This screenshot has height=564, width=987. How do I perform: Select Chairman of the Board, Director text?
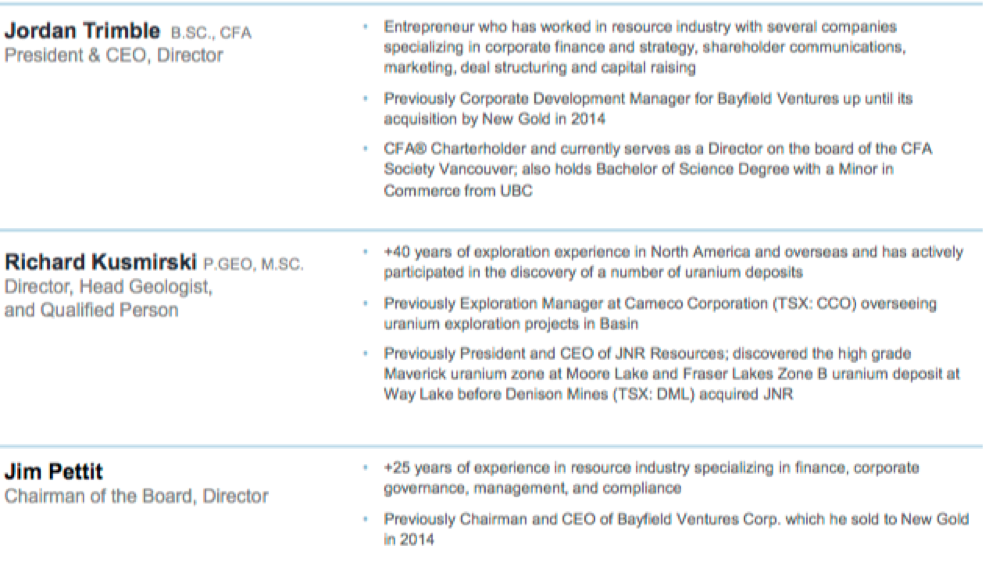click(137, 496)
